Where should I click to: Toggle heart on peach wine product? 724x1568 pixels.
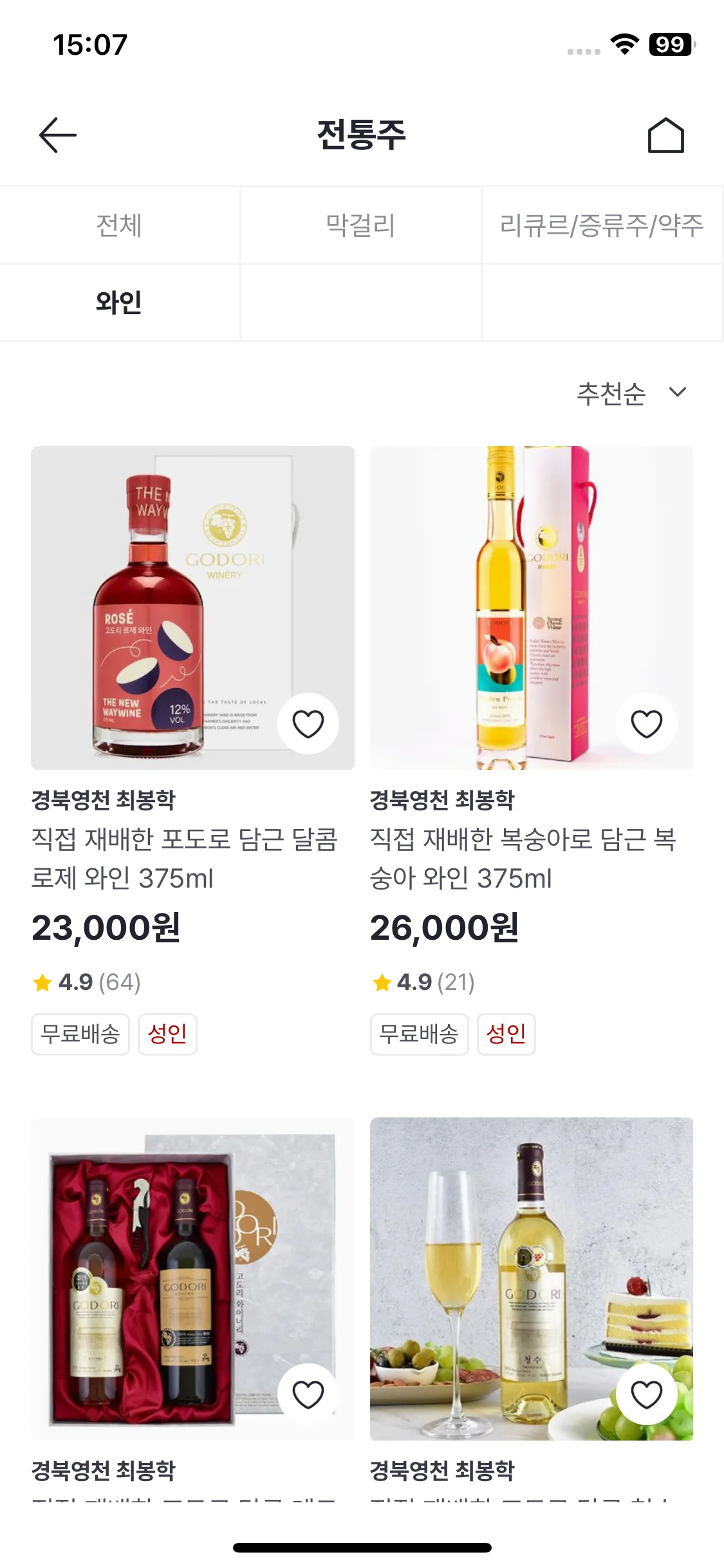pos(646,723)
